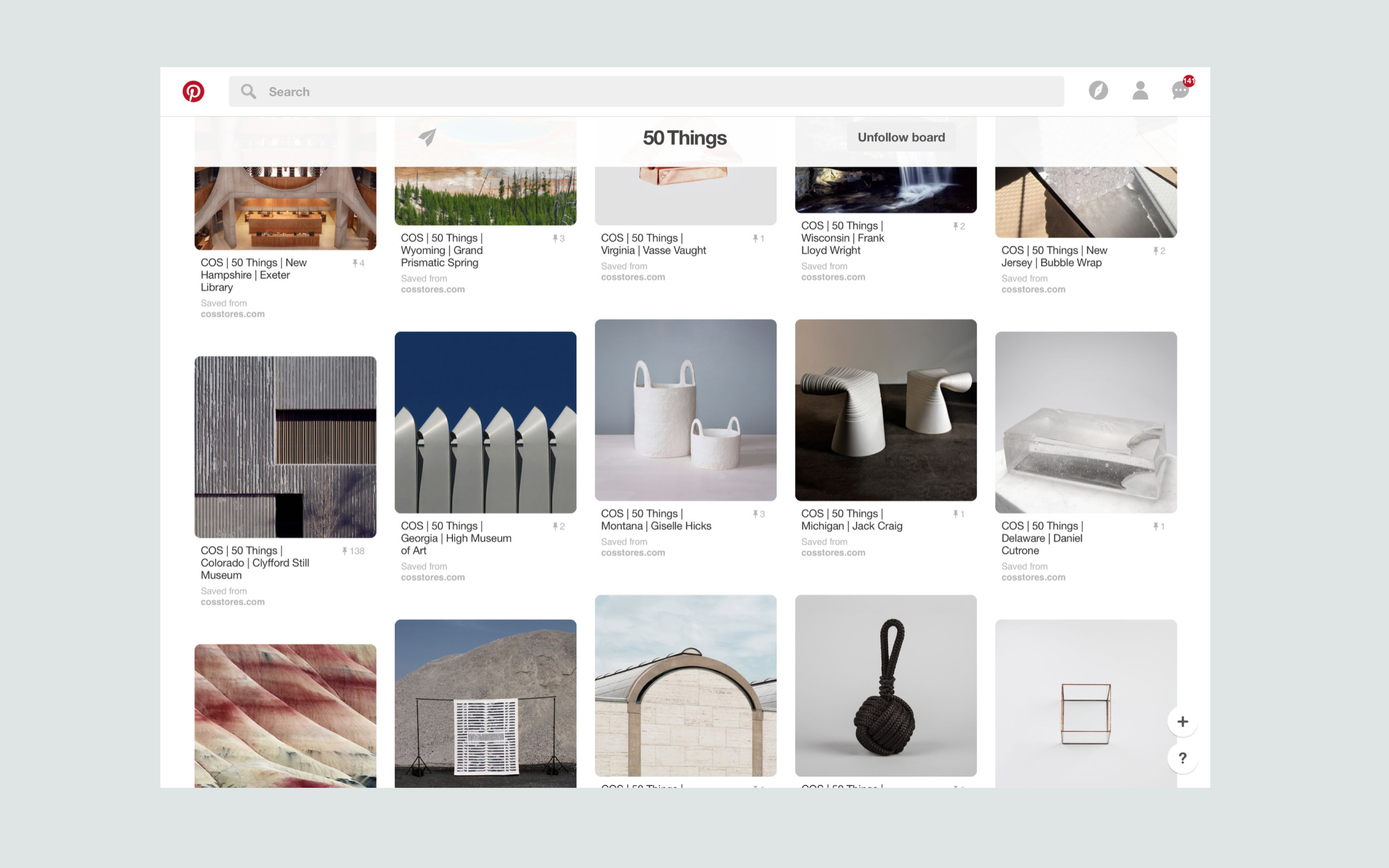
Task: Open the copper cube frame pin
Action: coord(1086,703)
